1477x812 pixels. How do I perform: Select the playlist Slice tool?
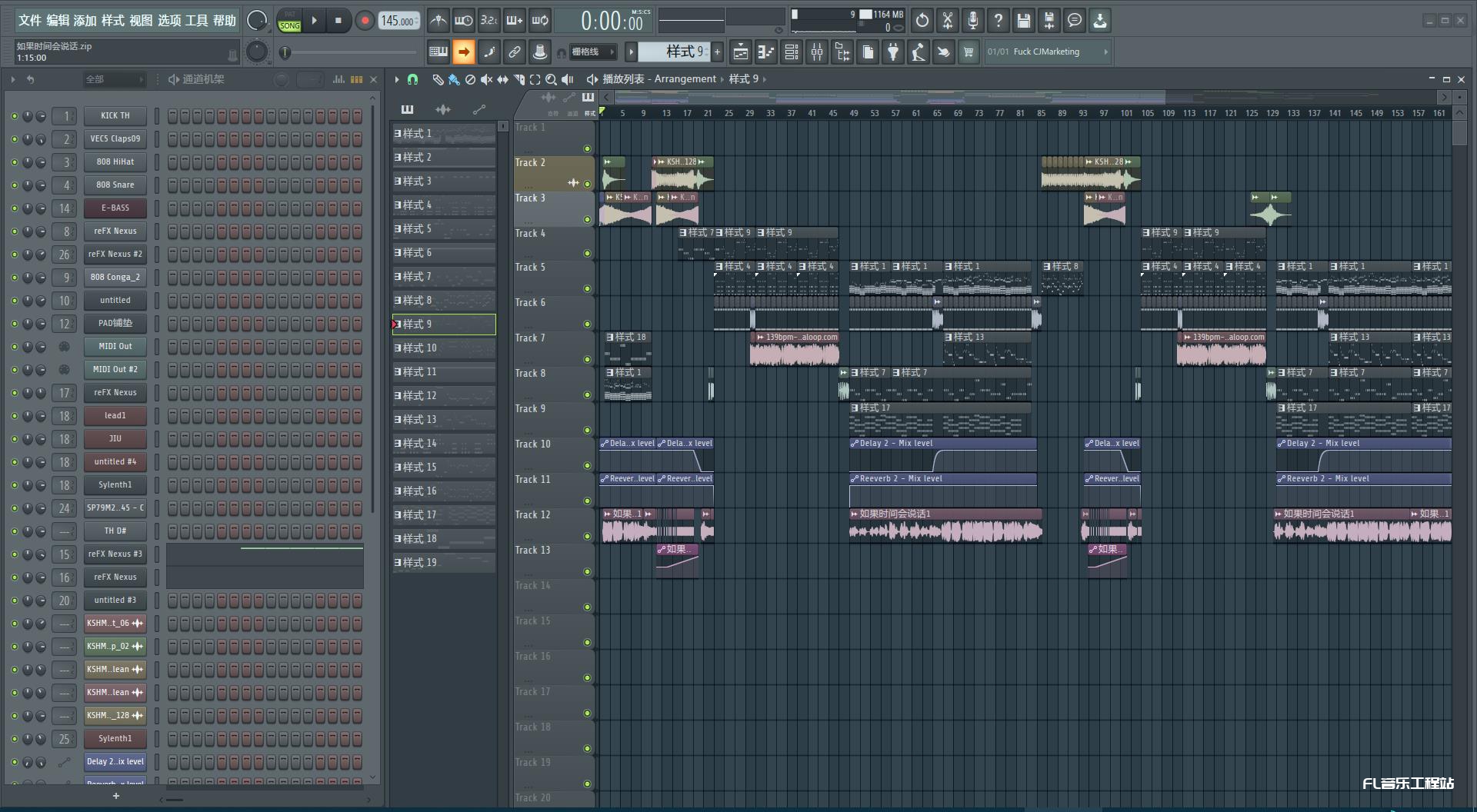pyautogui.click(x=518, y=79)
